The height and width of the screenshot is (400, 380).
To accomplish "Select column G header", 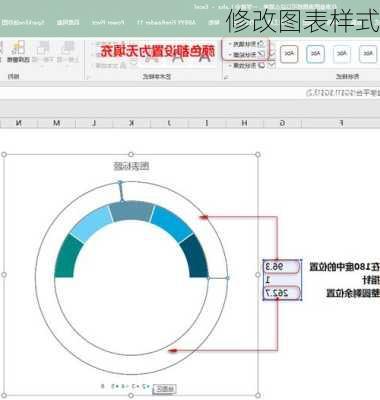I will click(x=283, y=123).
